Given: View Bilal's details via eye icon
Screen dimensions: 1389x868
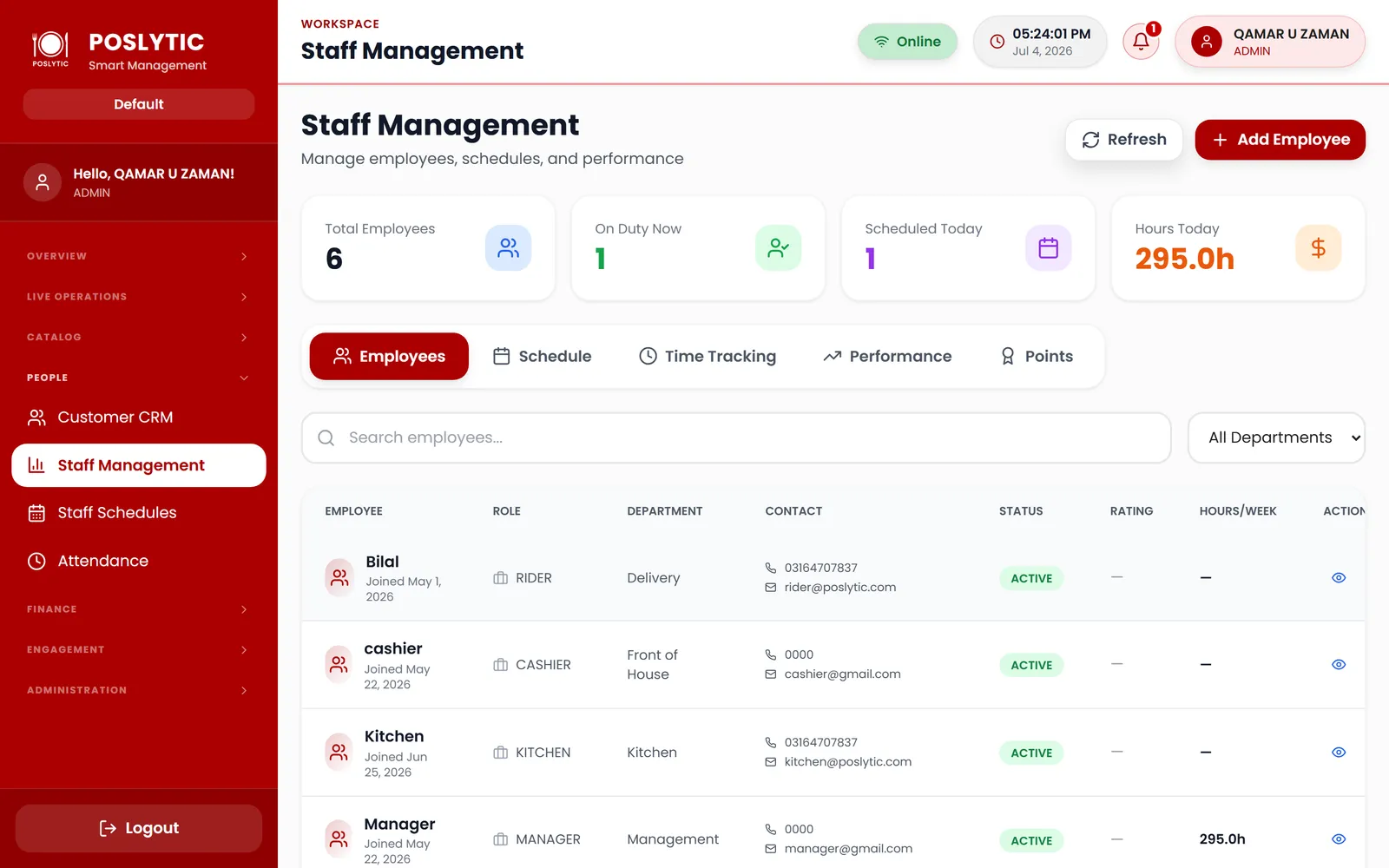Looking at the screenshot, I should 1339,578.
